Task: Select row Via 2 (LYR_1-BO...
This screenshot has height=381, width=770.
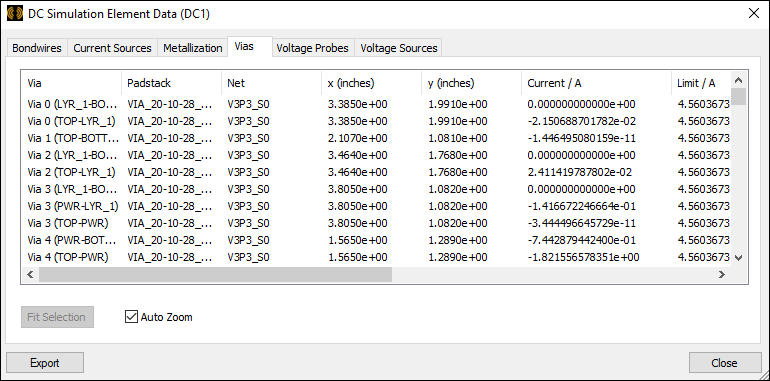Action: pyautogui.click(x=376, y=155)
